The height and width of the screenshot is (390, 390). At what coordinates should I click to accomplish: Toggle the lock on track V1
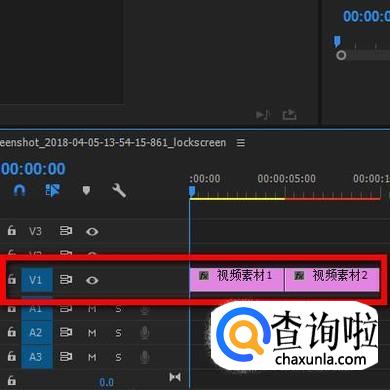pos(12,279)
